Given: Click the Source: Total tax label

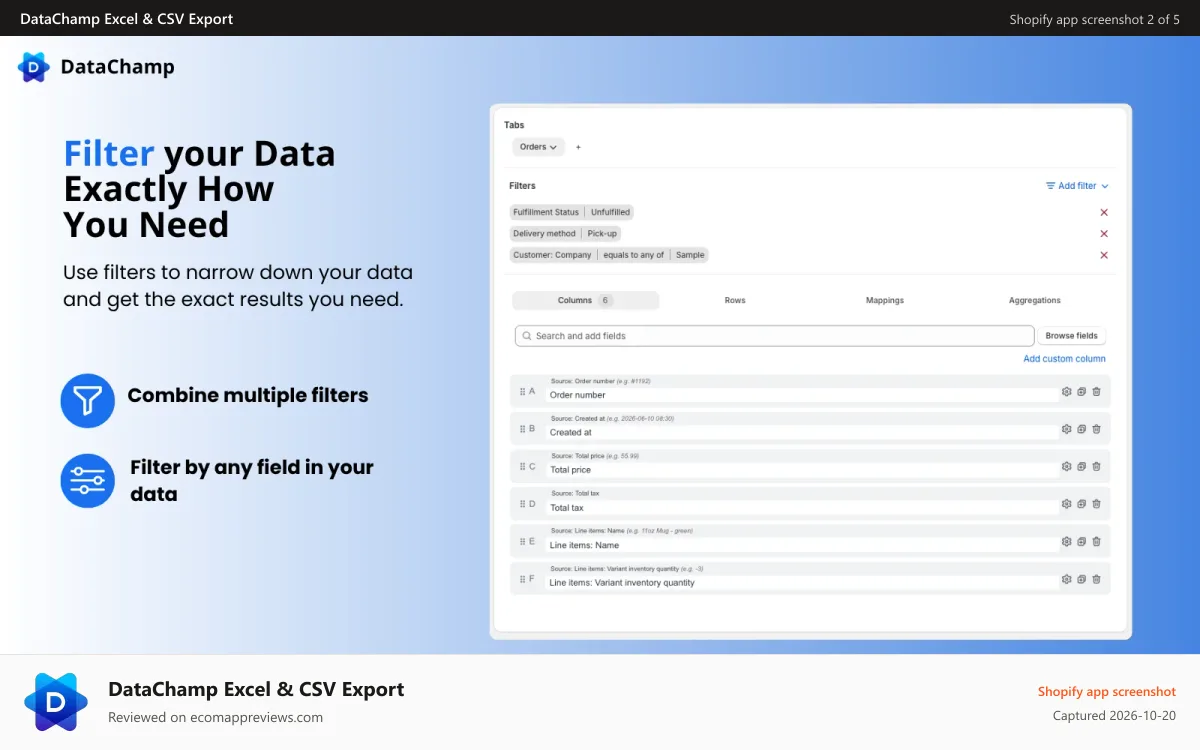Looking at the screenshot, I should pyautogui.click(x=575, y=493).
